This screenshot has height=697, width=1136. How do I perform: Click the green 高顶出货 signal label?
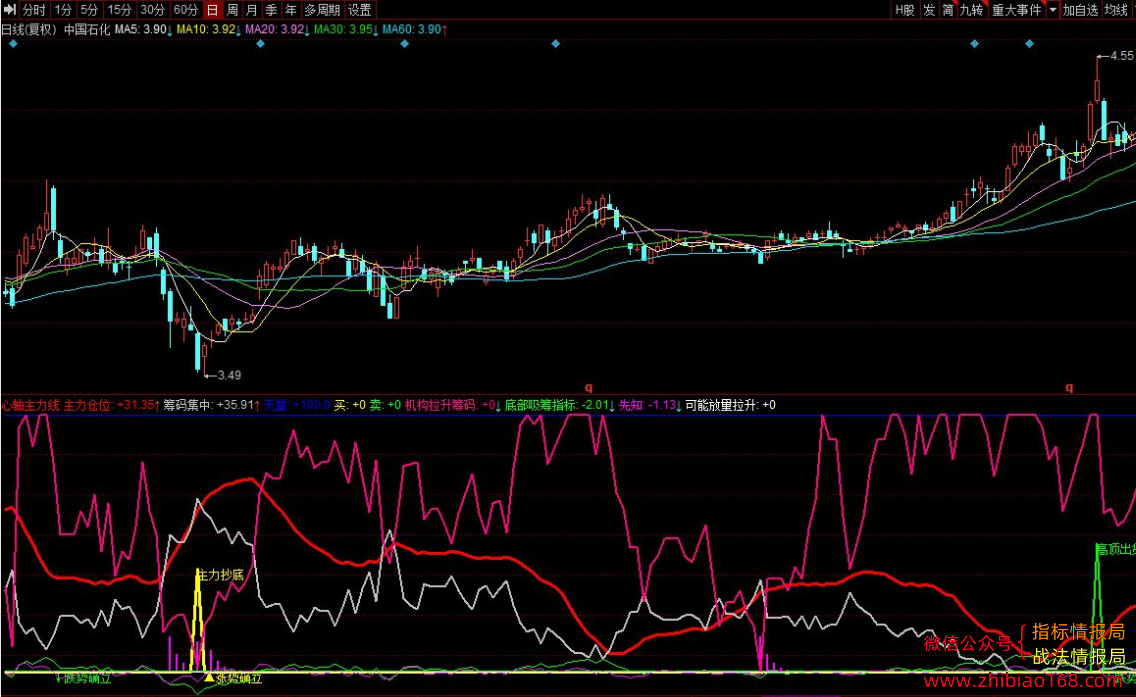coord(1116,549)
